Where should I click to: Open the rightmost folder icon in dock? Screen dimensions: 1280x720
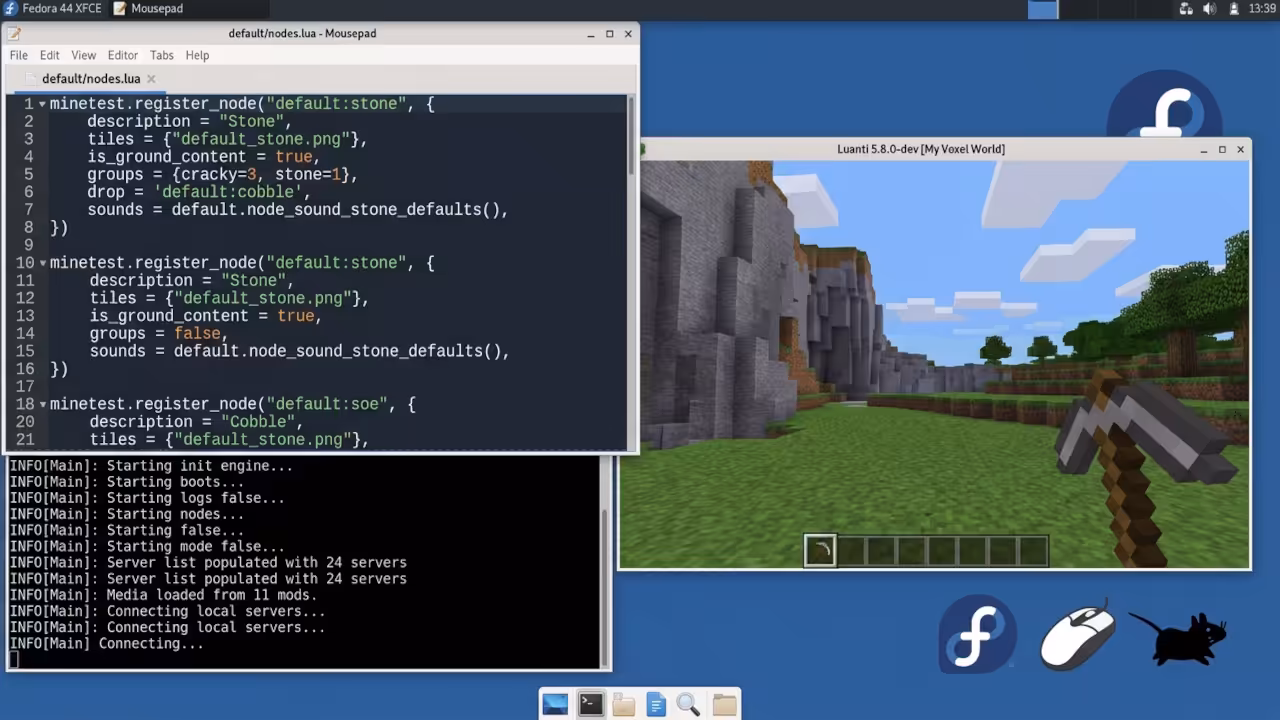tap(725, 705)
